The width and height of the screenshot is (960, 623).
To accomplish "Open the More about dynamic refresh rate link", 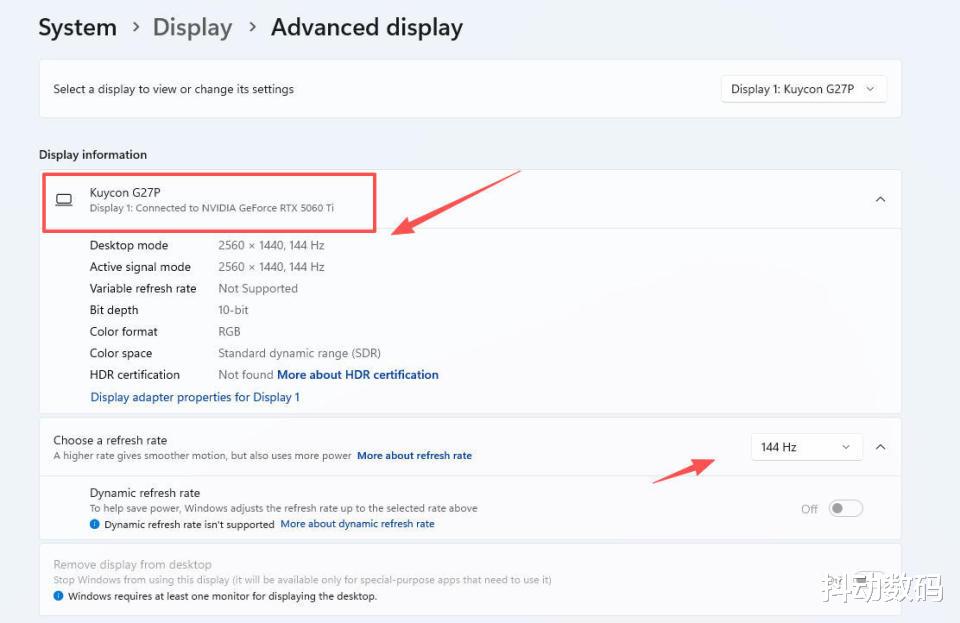I will point(357,524).
